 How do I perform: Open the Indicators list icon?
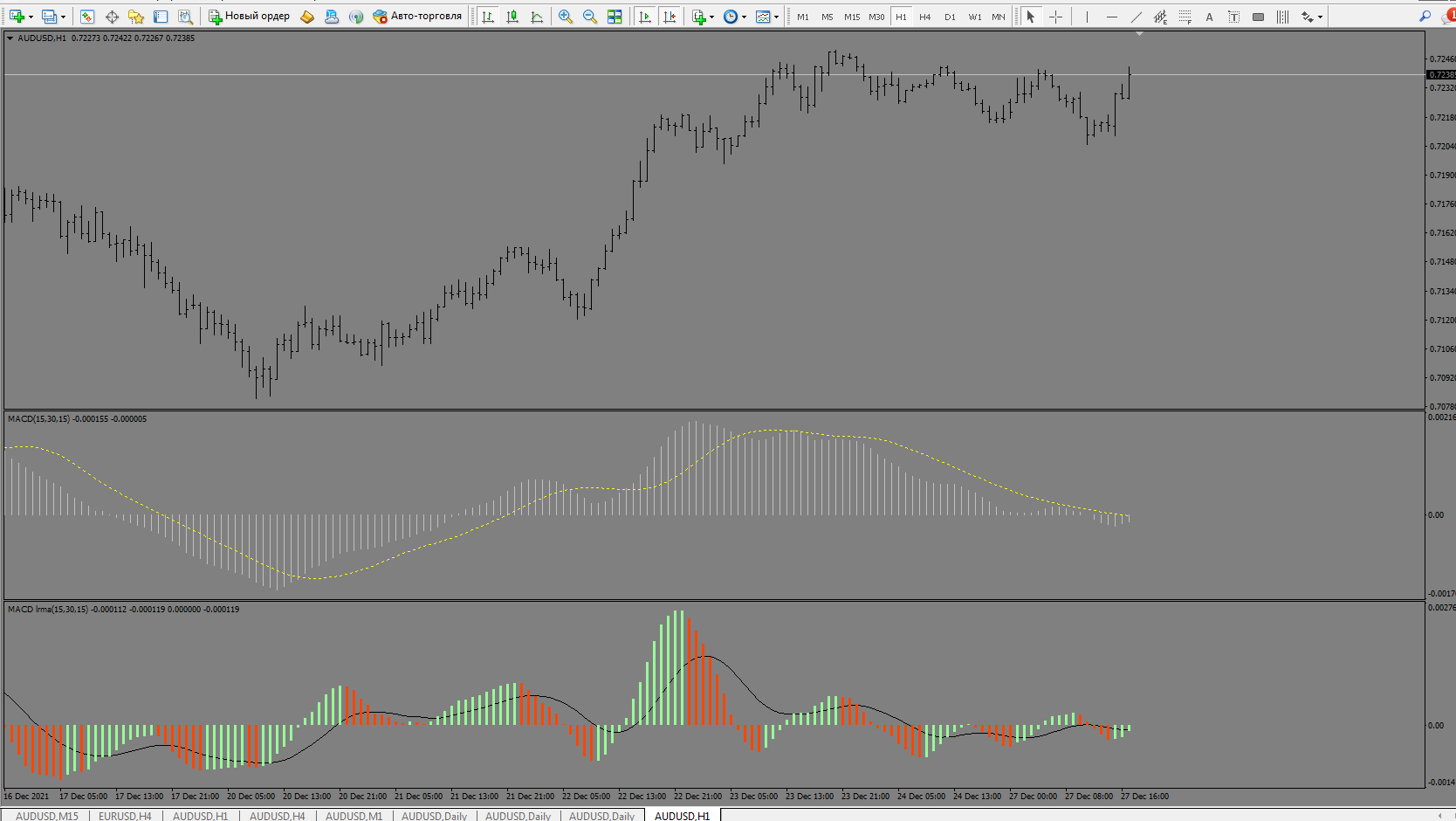coord(698,17)
